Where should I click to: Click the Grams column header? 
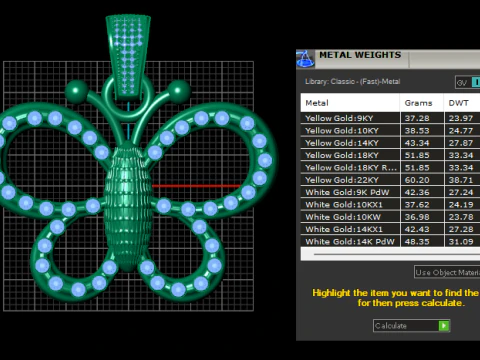coord(422,103)
